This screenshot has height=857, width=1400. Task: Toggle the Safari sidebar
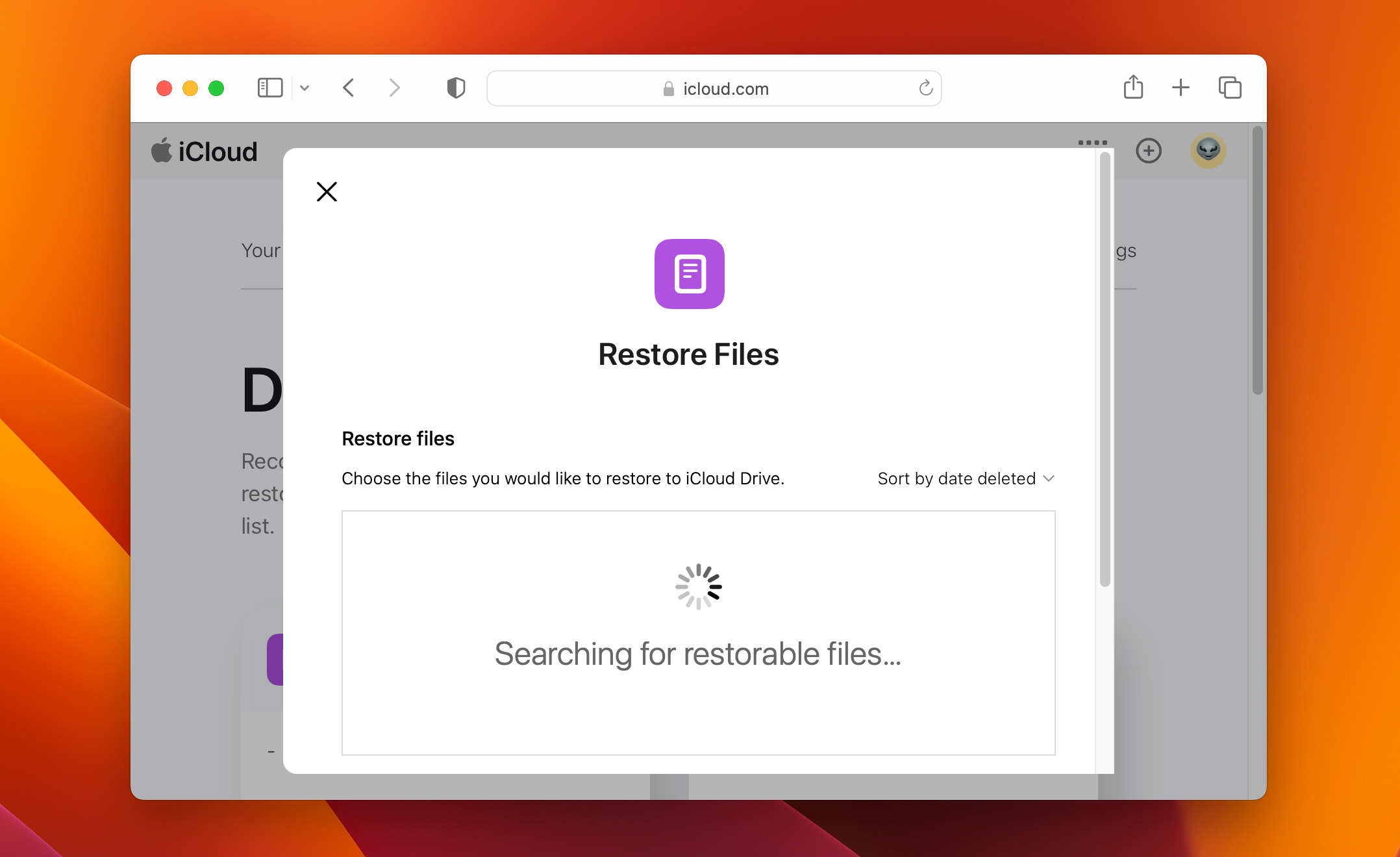[270, 88]
